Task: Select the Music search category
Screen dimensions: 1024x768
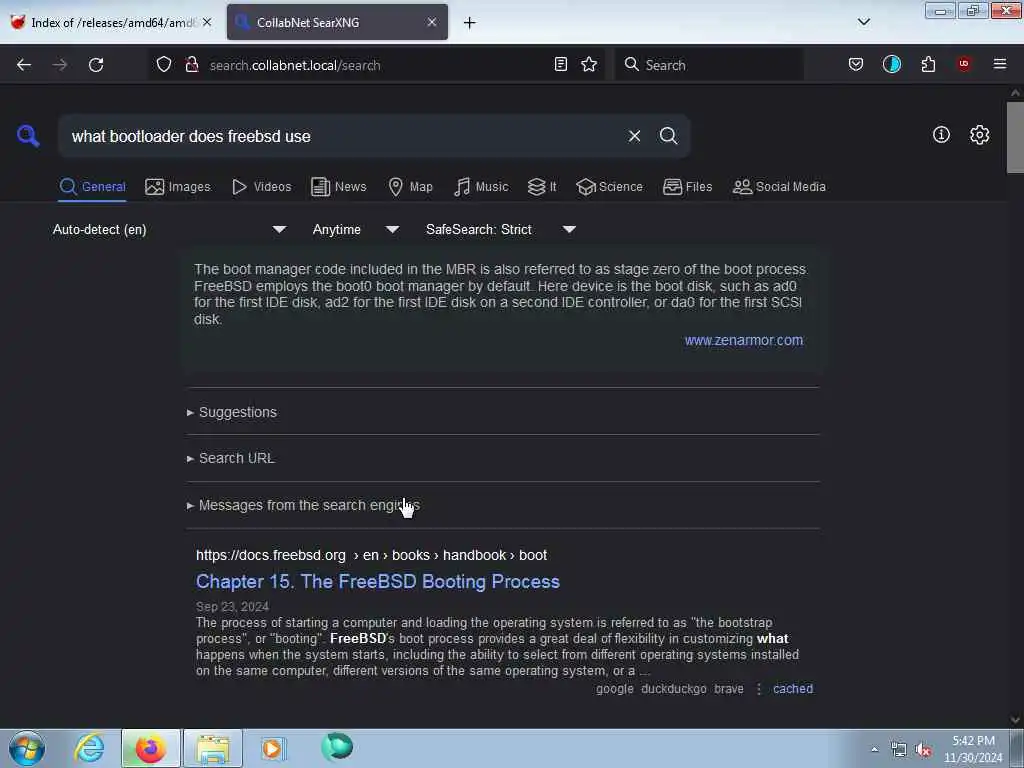Action: [x=481, y=187]
